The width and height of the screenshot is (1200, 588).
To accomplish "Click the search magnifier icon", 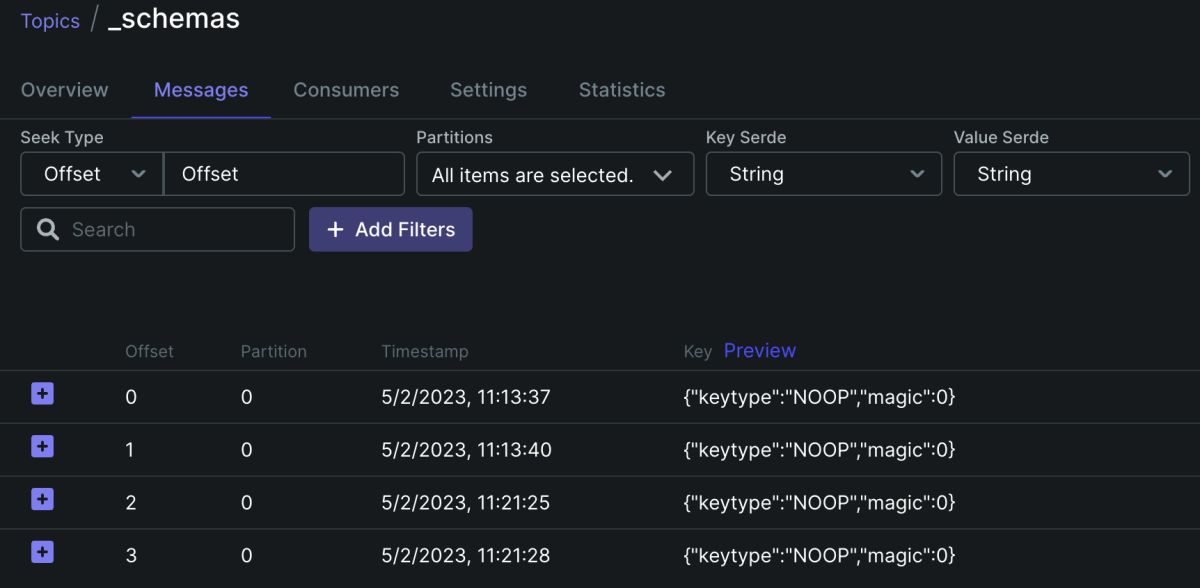I will (47, 229).
